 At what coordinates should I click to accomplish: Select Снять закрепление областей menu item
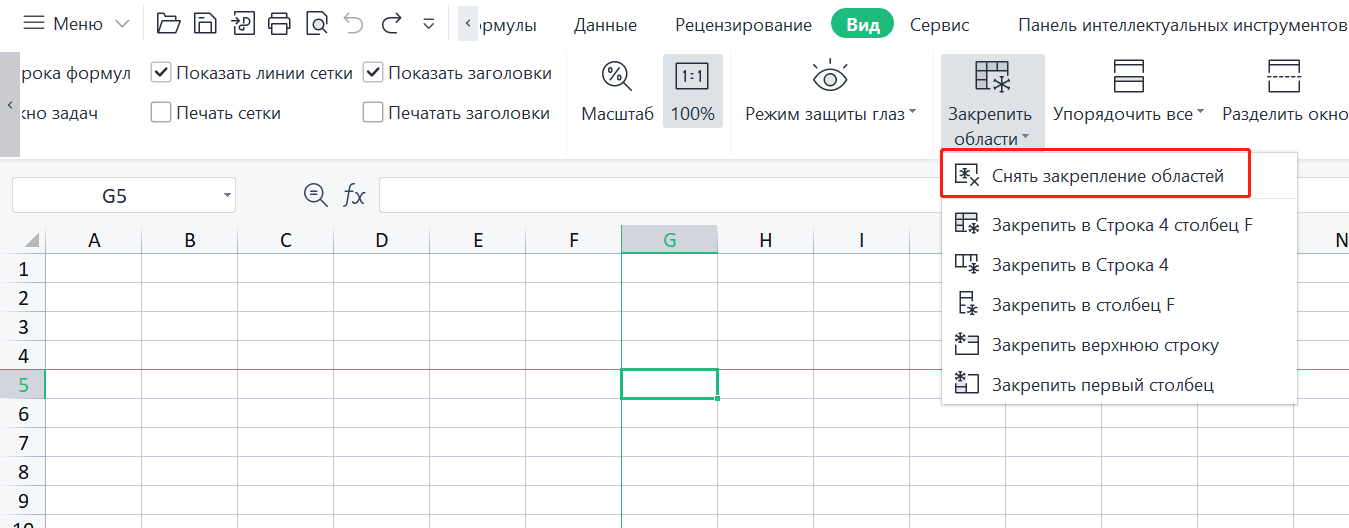pos(1107,176)
